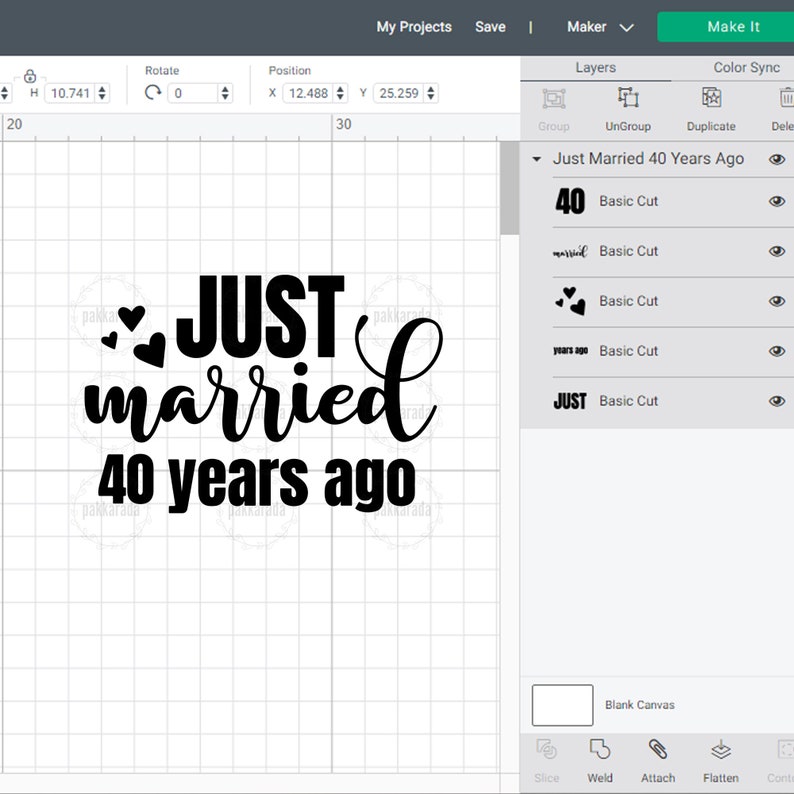
Task: Select the 'years ago' layer thumbnail
Action: [x=570, y=350]
